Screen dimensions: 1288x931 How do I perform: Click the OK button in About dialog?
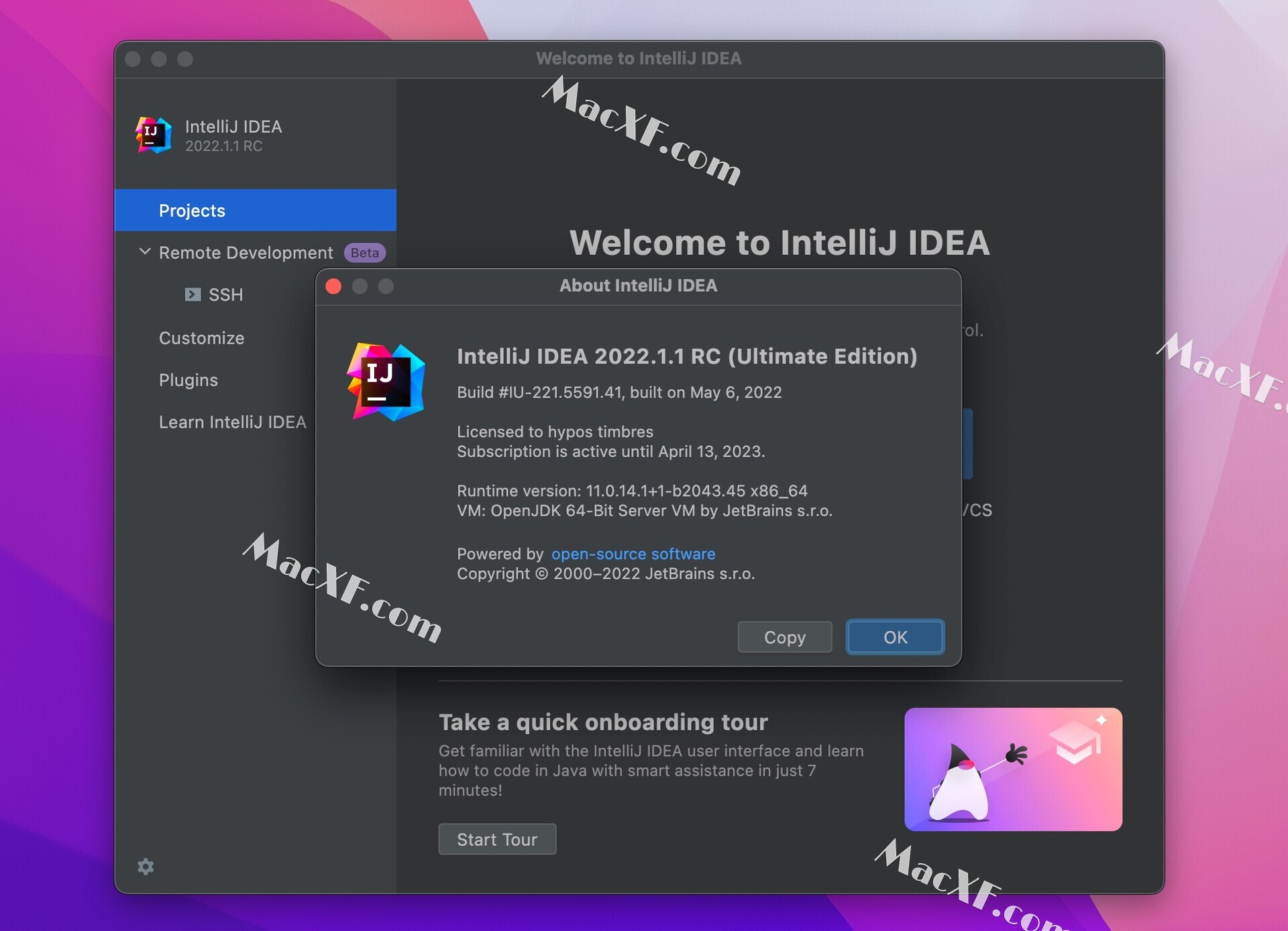(x=895, y=637)
